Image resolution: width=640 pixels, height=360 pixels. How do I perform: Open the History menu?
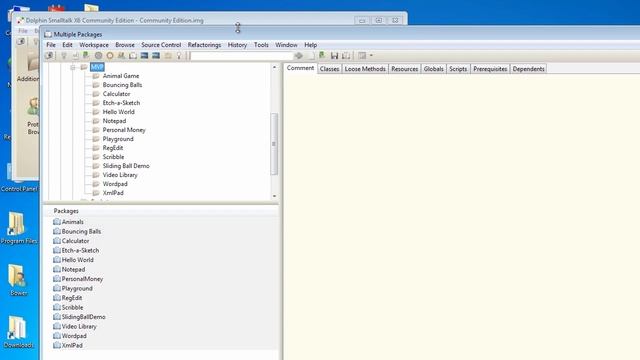pyautogui.click(x=237, y=45)
